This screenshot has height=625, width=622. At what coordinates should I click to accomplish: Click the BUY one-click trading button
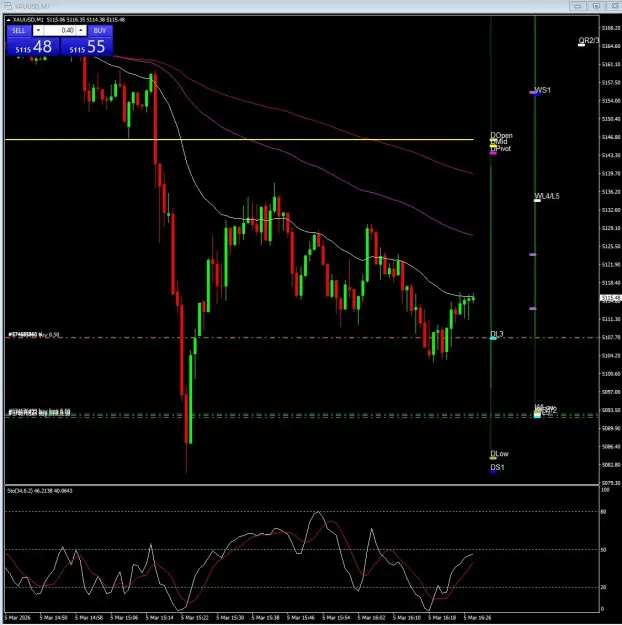100,31
